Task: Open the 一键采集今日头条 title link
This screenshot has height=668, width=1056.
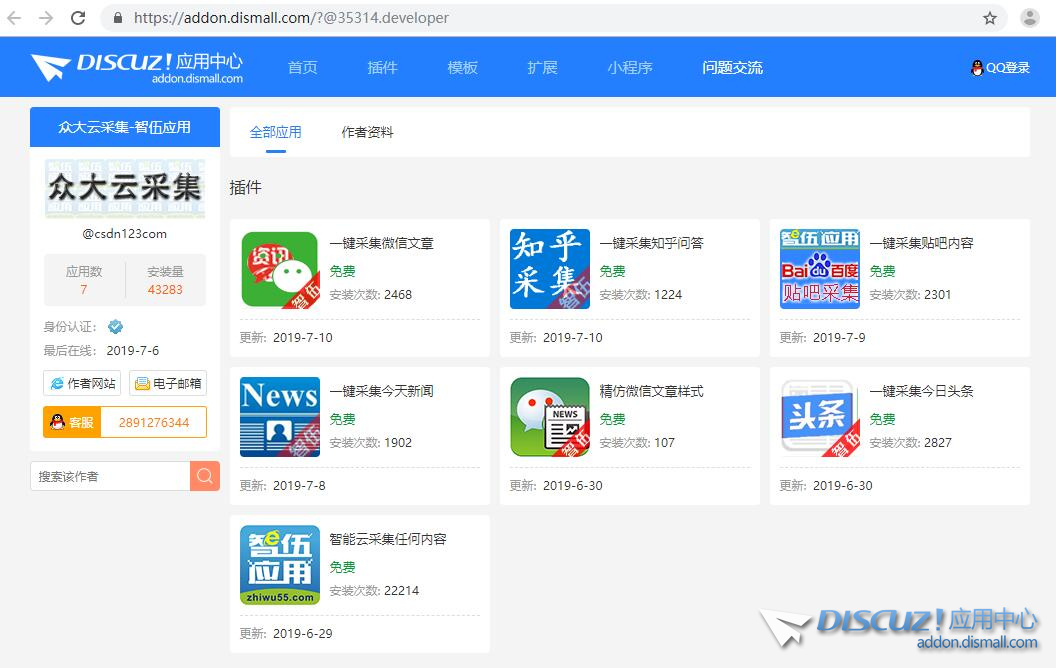Action: (921, 391)
